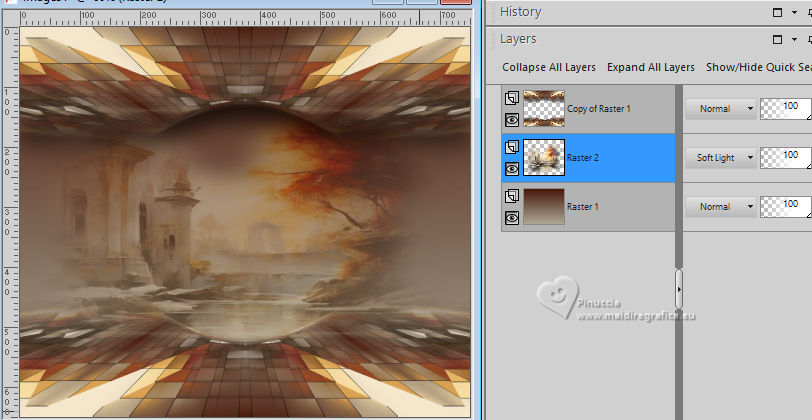Hide the Copy of Raster 1 layer
The height and width of the screenshot is (420, 812).
[x=512, y=120]
